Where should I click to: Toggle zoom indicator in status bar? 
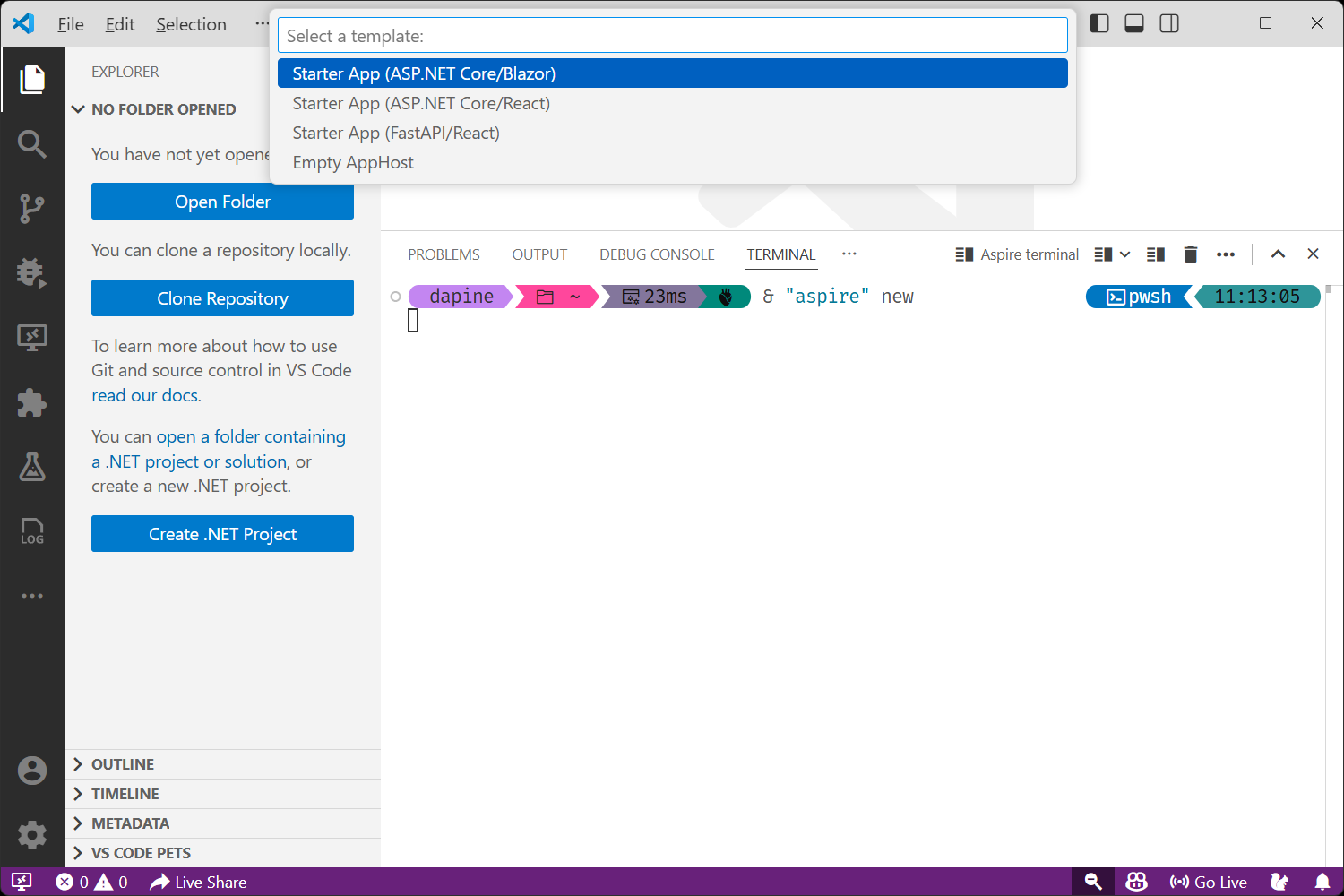pyautogui.click(x=1092, y=882)
